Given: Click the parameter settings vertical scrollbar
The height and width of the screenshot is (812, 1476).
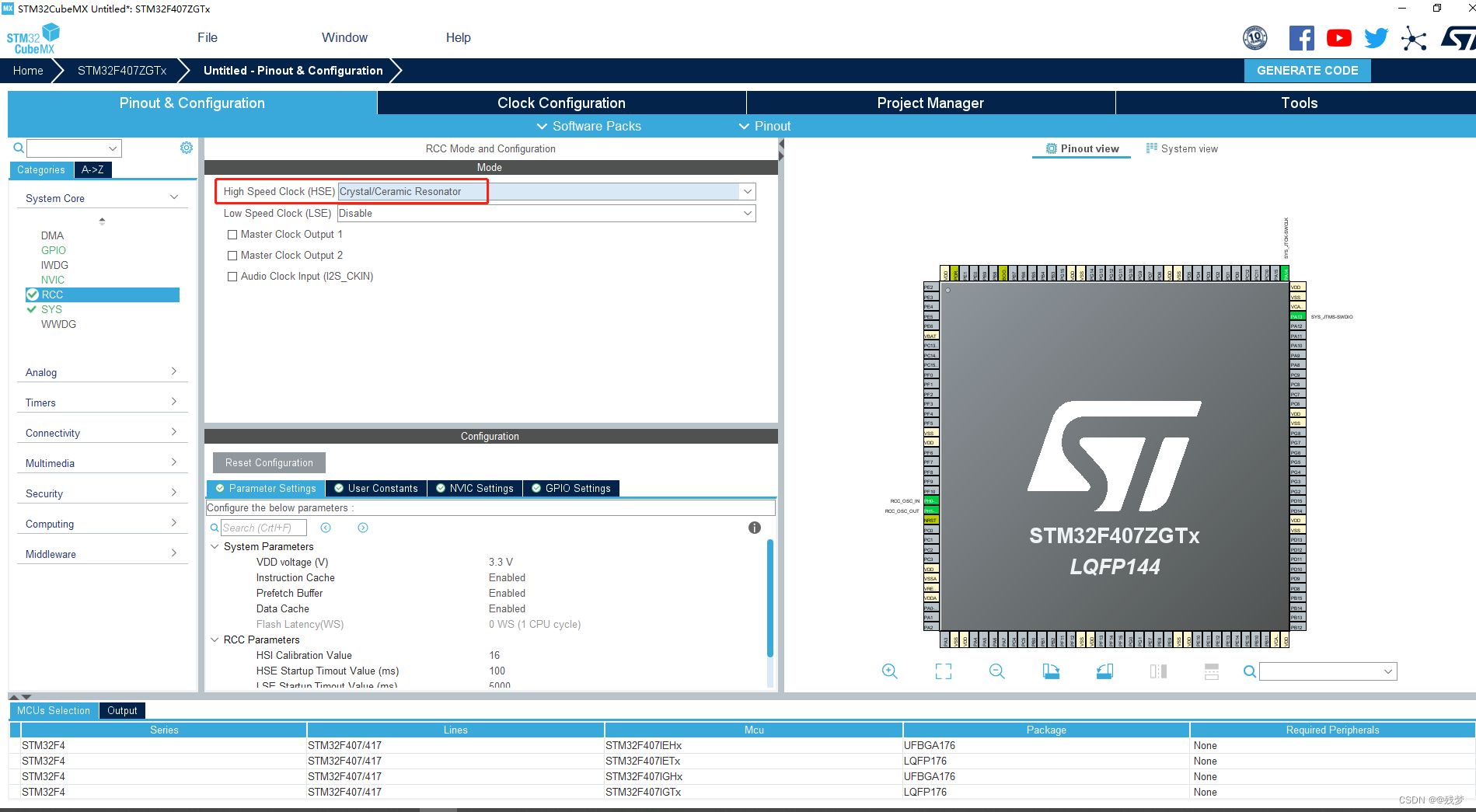Looking at the screenshot, I should (770, 598).
